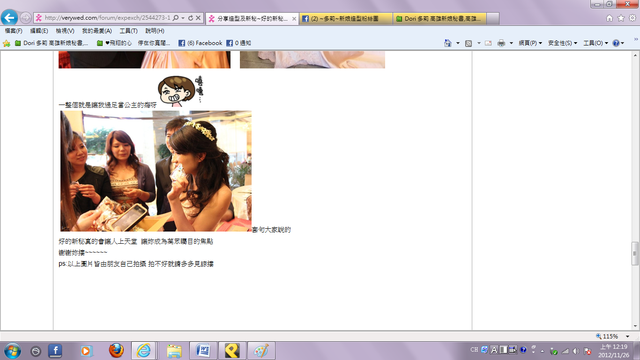Click the CH input language indicator

(474, 350)
